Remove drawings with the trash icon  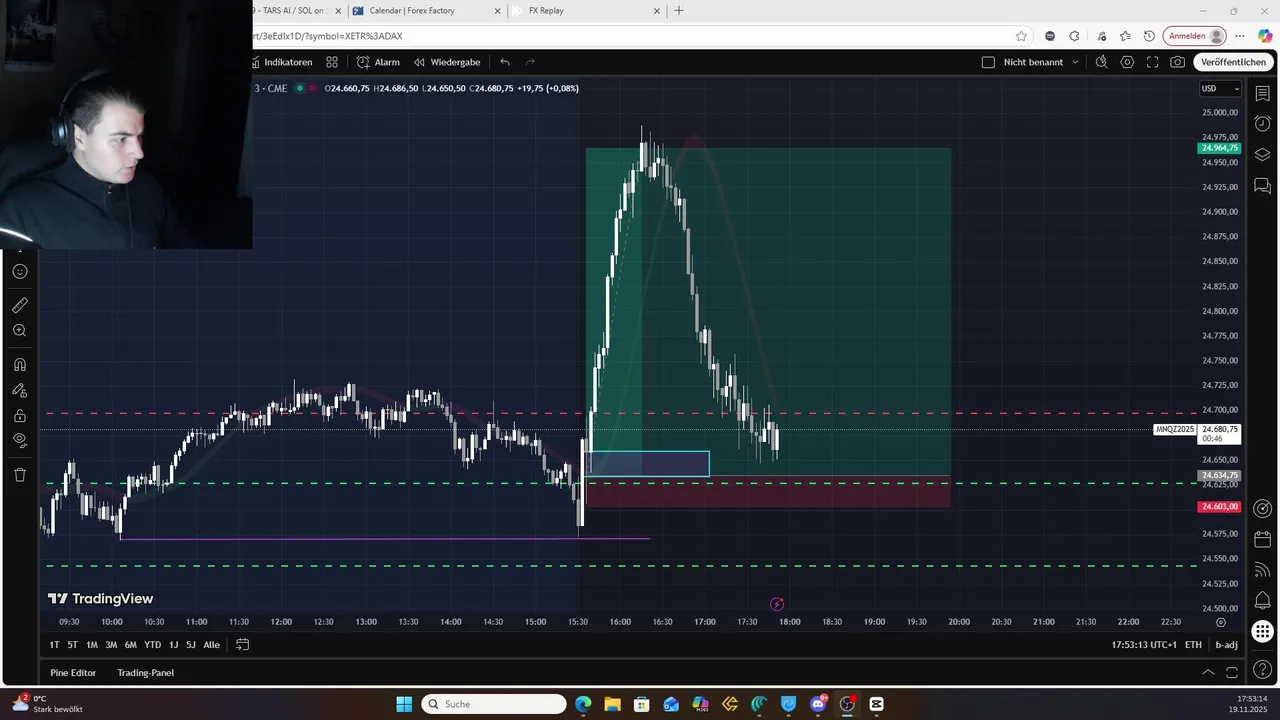(20, 475)
